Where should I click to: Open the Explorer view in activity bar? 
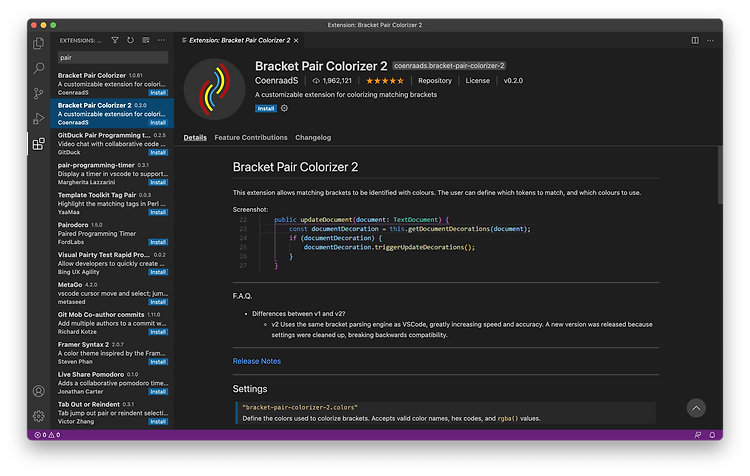click(39, 44)
